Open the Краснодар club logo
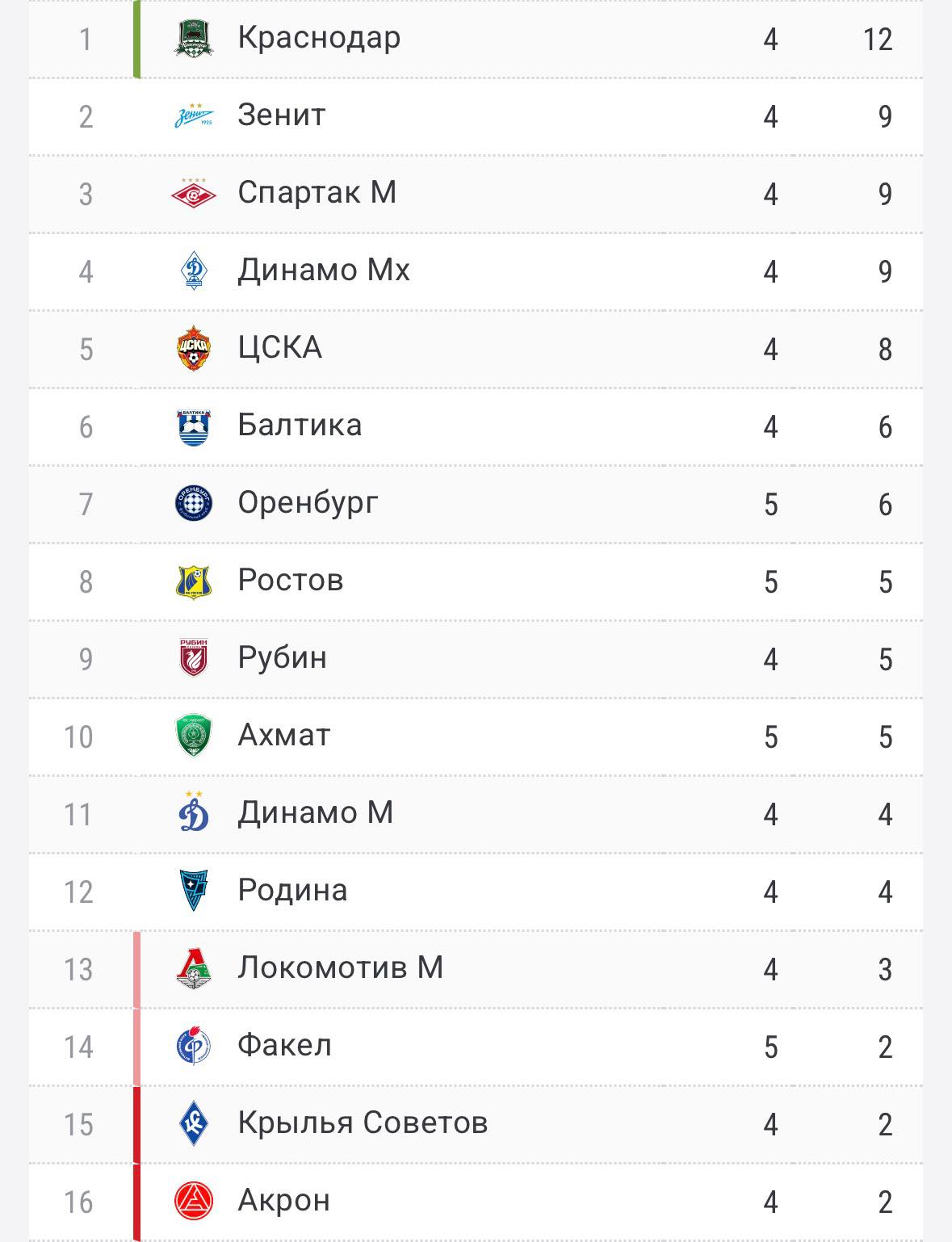Image resolution: width=952 pixels, height=1242 pixels. click(x=194, y=38)
